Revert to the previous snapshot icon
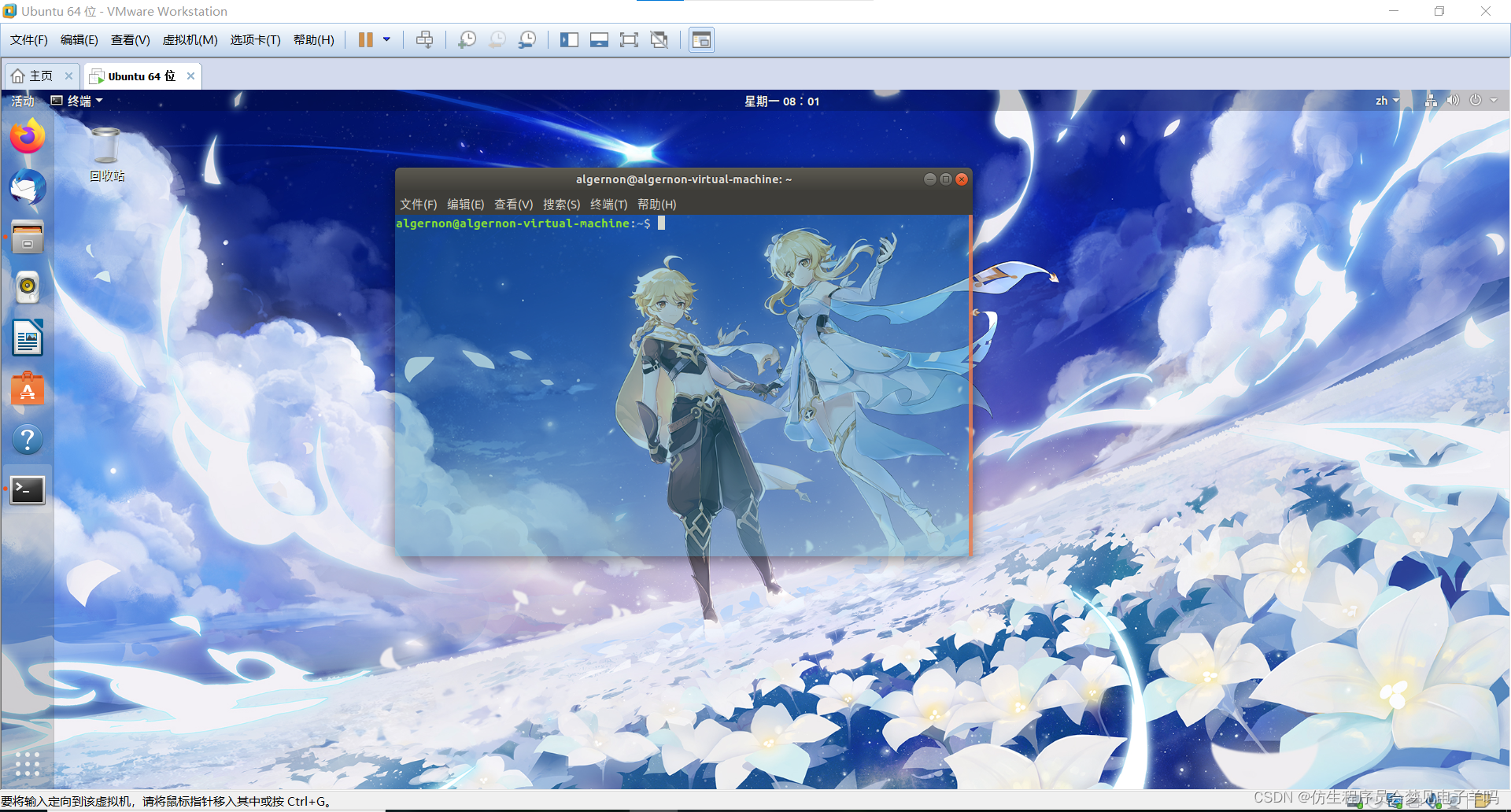The image size is (1511, 812). [x=497, y=40]
